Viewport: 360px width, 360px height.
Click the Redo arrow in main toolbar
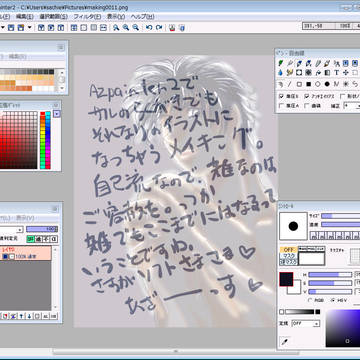pos(159,28)
